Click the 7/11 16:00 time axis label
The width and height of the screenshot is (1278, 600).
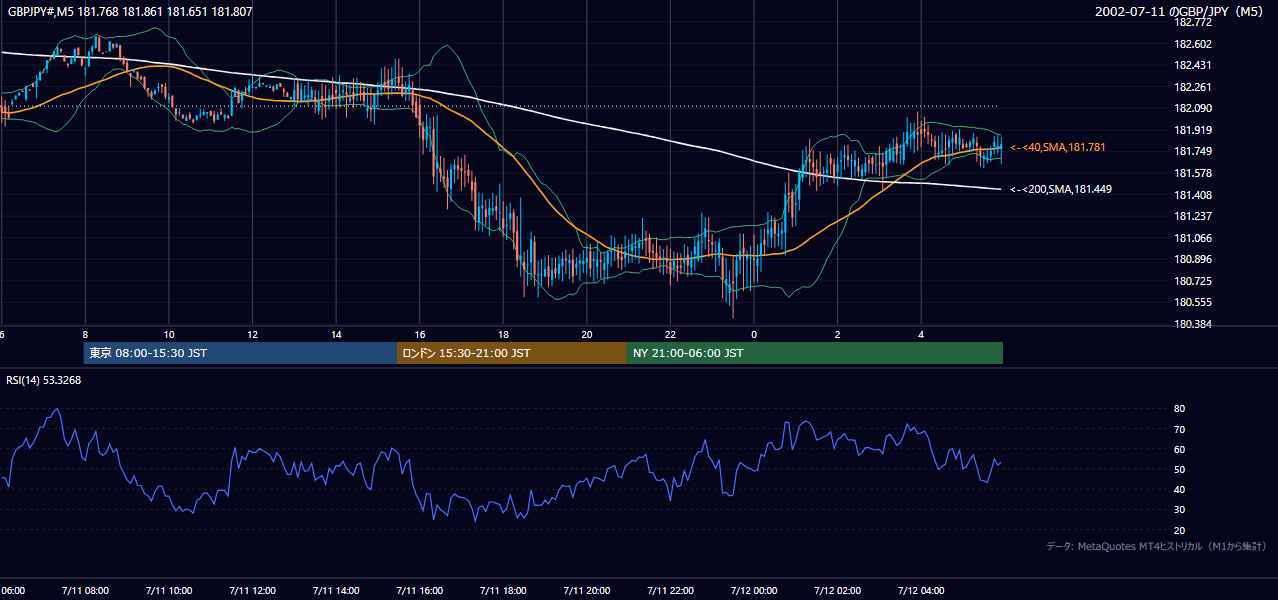pyautogui.click(x=420, y=590)
